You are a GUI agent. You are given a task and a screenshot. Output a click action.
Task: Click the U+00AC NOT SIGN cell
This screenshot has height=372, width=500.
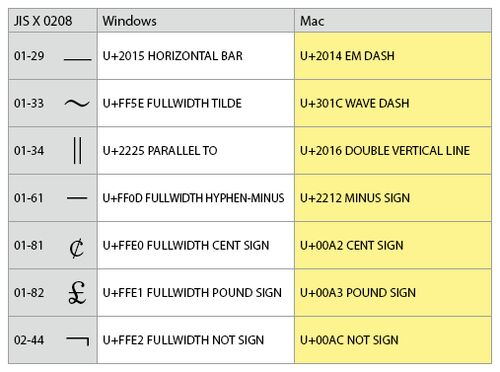point(393,340)
